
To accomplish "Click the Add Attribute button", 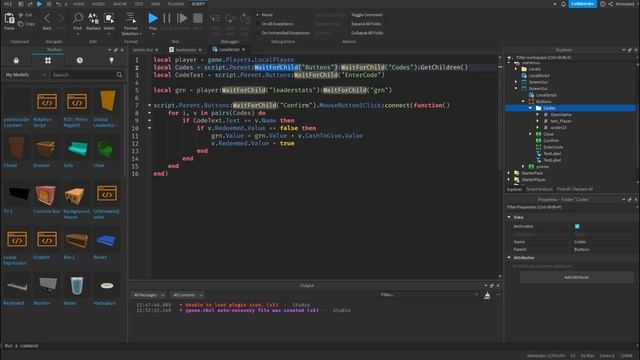I will 576,277.
